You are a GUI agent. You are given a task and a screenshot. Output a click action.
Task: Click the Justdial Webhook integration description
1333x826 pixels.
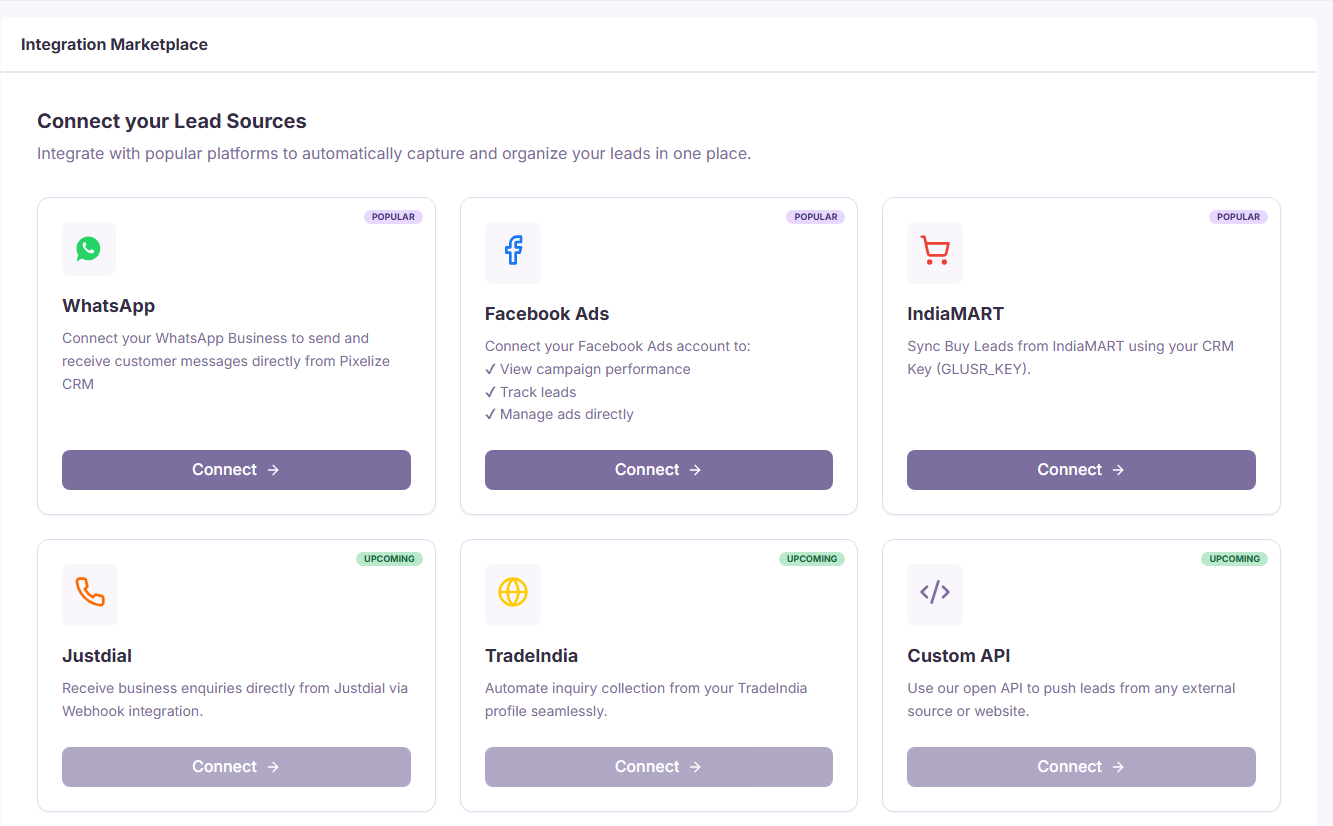click(235, 700)
